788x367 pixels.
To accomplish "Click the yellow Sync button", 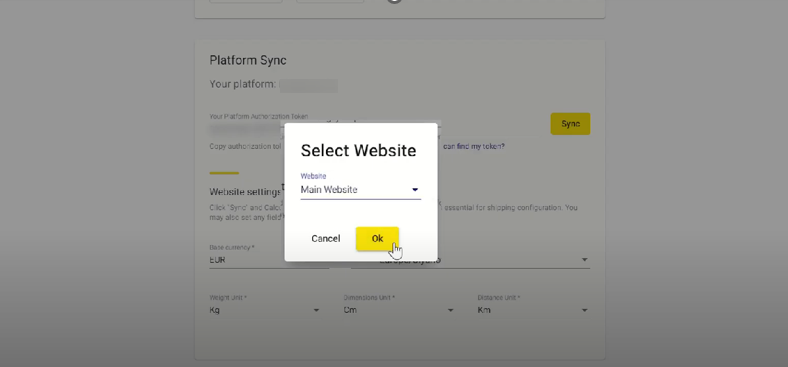I will tap(570, 124).
